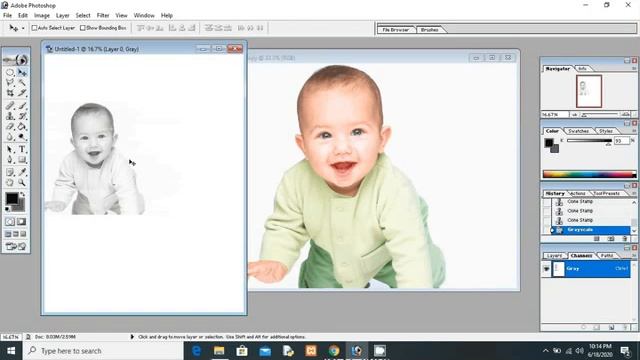Click the Channels panel delete channel icon
Screen dimensions: 640x360
tap(625, 327)
